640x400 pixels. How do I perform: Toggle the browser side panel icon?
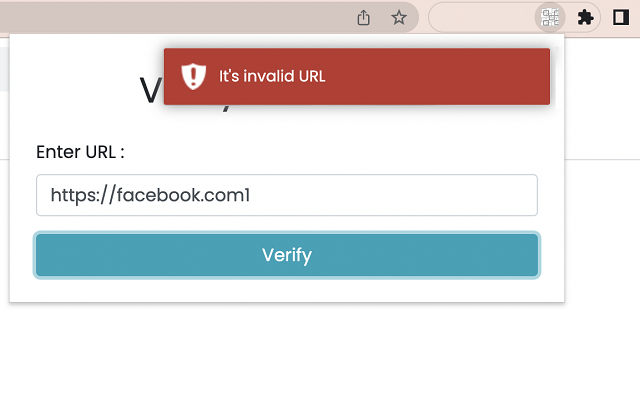click(x=620, y=17)
